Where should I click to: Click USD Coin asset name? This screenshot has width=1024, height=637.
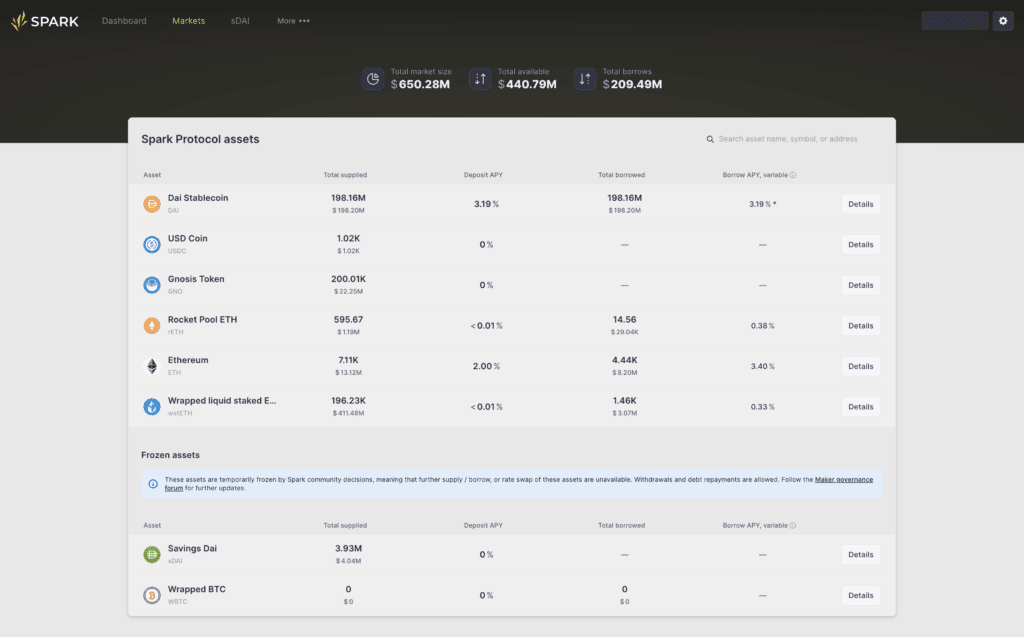click(x=187, y=238)
